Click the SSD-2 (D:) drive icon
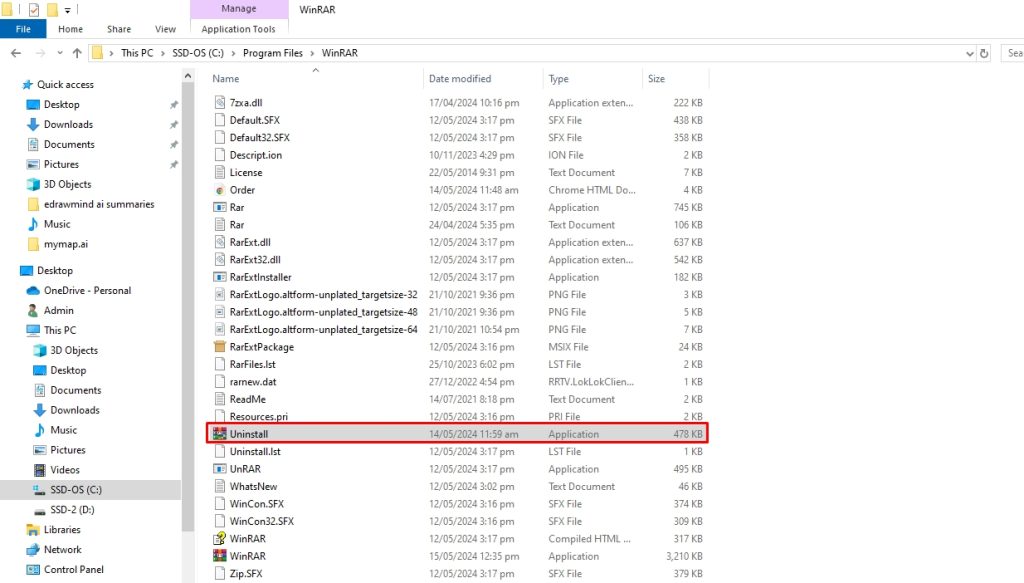Screen dimensions: 1024x583 point(40,510)
